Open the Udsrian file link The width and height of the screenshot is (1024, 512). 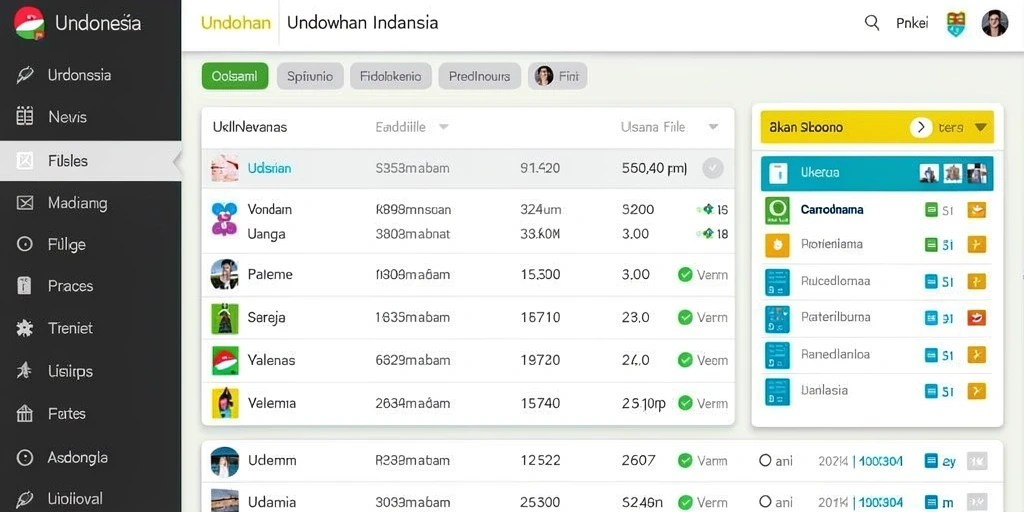[x=270, y=168]
